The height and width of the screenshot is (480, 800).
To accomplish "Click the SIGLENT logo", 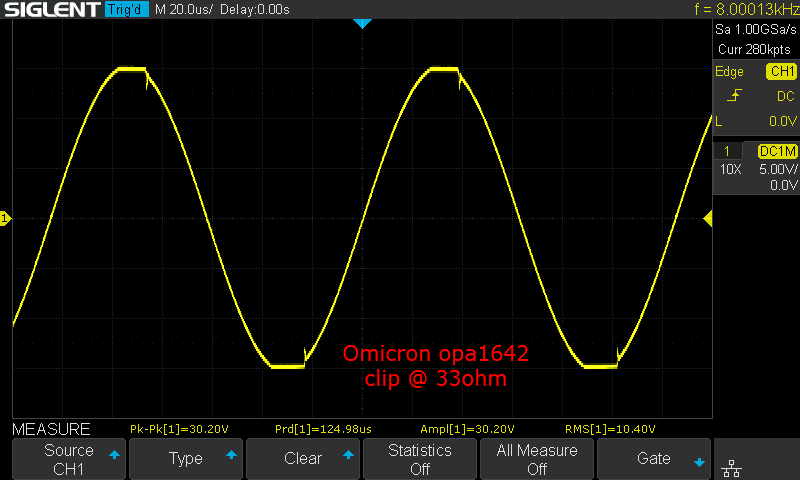I will 52,9.
